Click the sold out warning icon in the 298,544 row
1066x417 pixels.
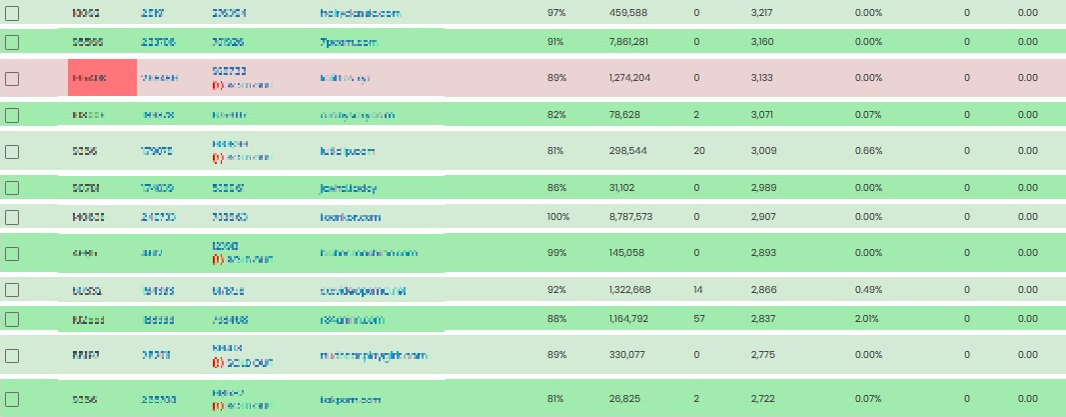217,158
